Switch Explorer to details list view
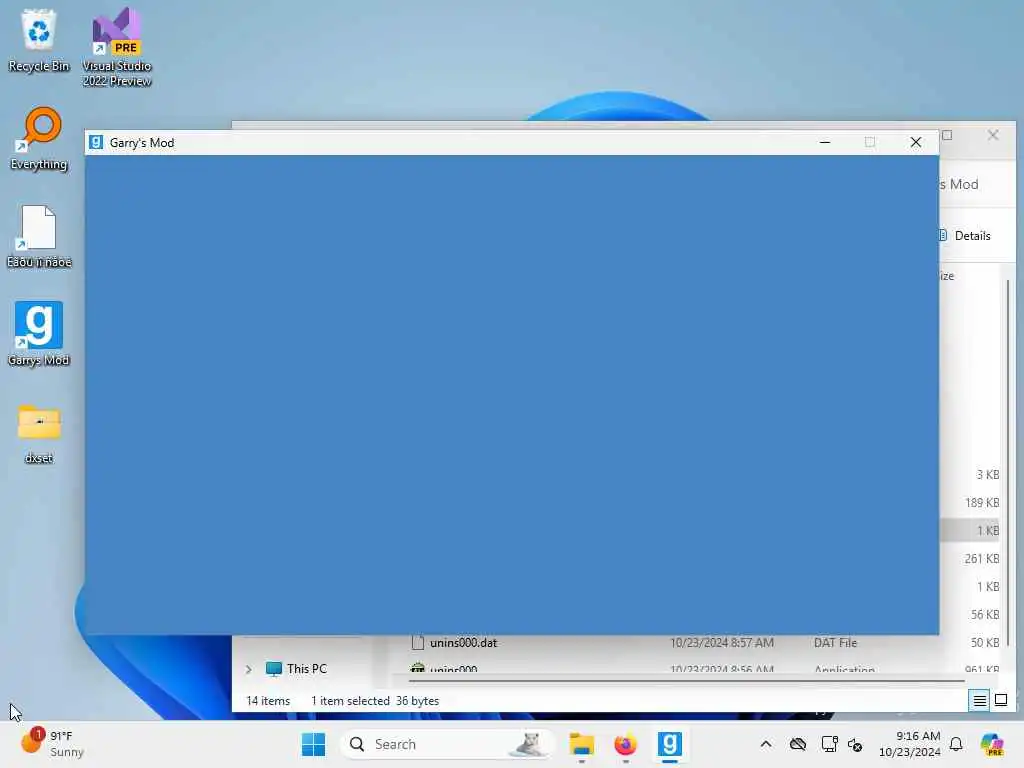This screenshot has width=1024, height=768. coord(980,701)
